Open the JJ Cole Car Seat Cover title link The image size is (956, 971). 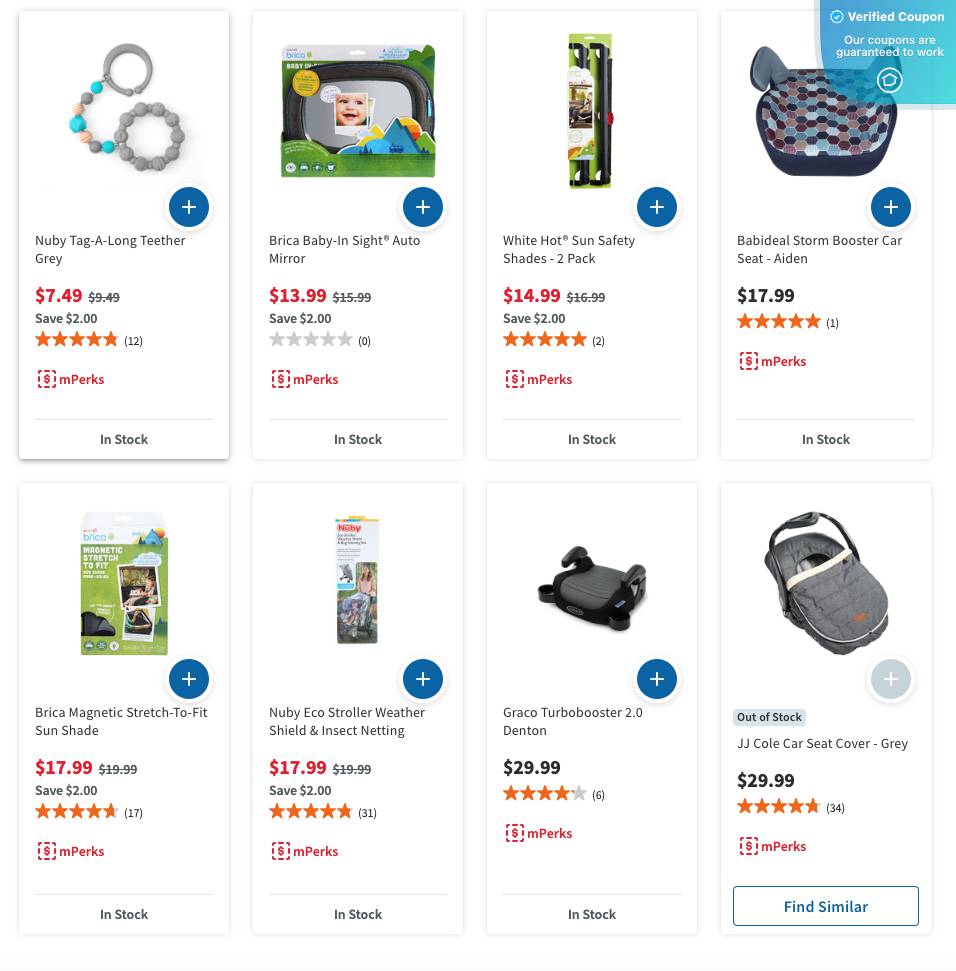tap(822, 743)
